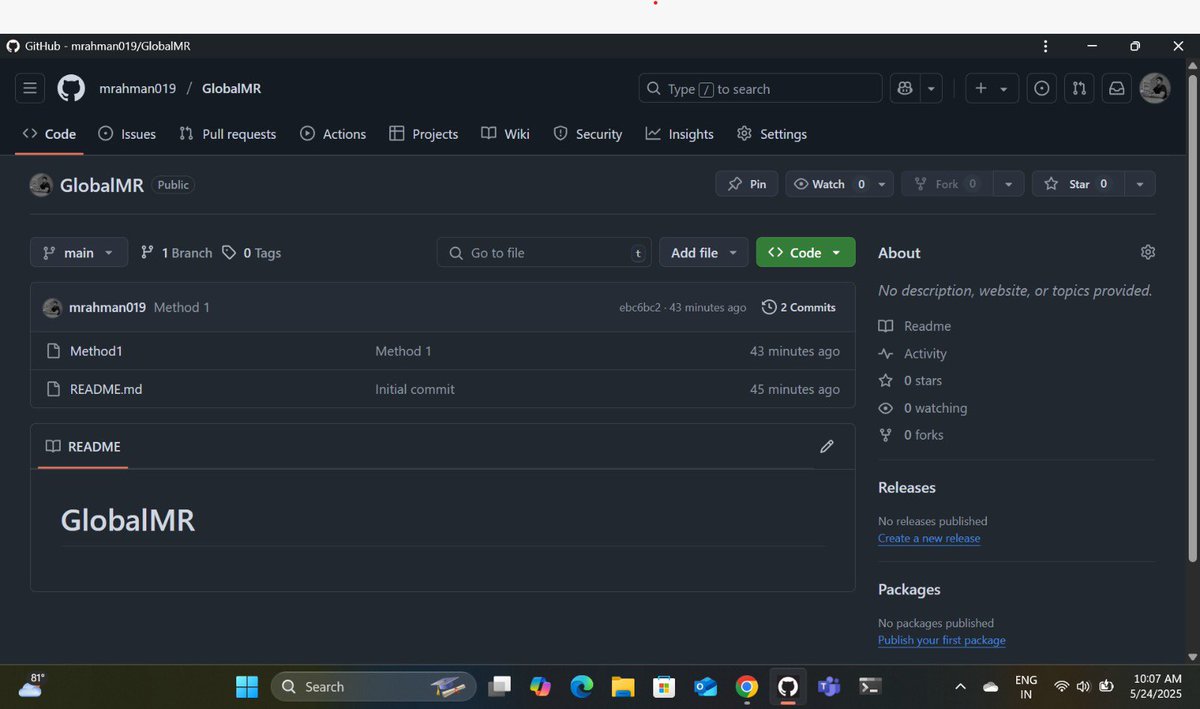The image size is (1200, 709).
Task: View 0 watching link
Action: pos(923,408)
